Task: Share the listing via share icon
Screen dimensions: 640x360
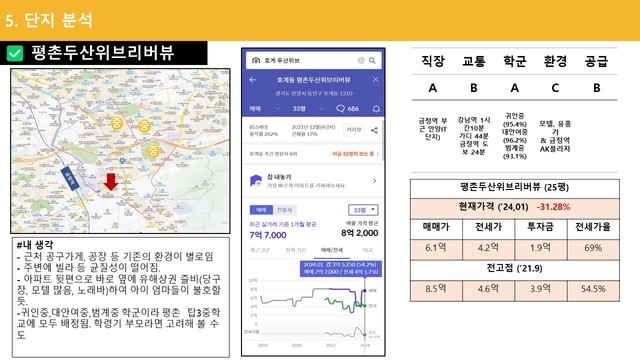Action: (374, 130)
